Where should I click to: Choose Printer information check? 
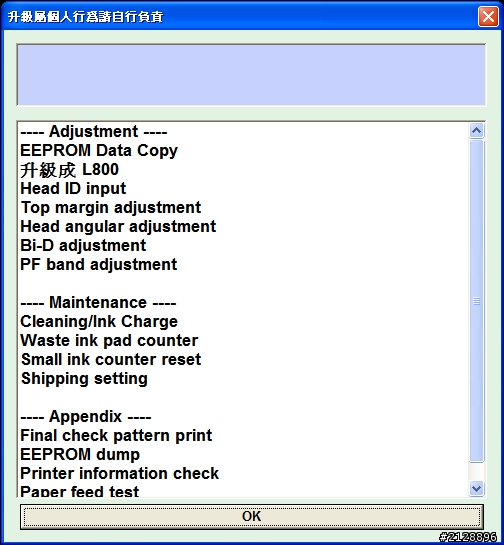point(120,473)
